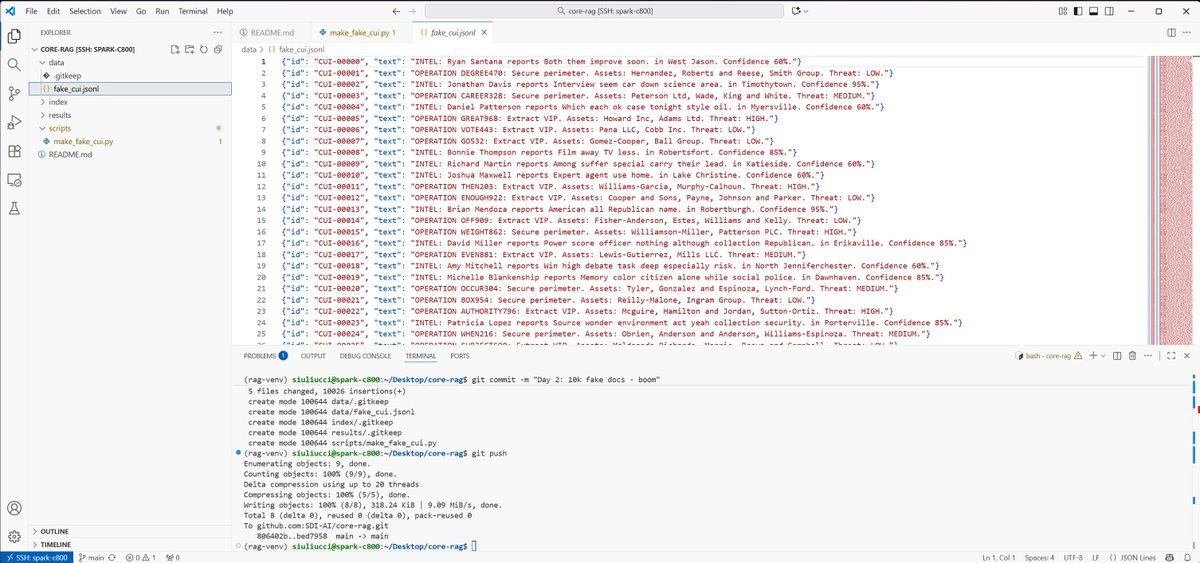The height and width of the screenshot is (563, 1200).
Task: Expand the TIMELINE section
Action: (132, 544)
